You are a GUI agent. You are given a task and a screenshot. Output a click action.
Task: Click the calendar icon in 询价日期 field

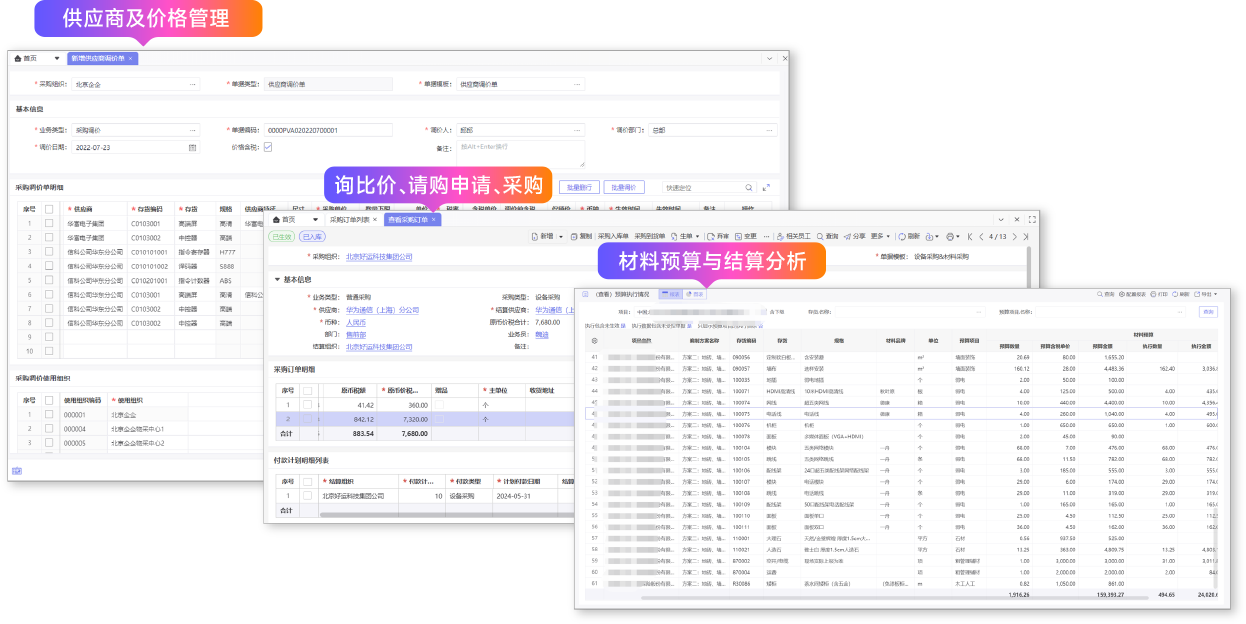[193, 147]
